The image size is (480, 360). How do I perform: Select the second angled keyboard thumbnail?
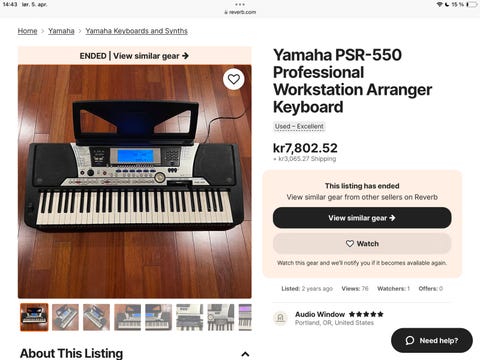click(65, 317)
